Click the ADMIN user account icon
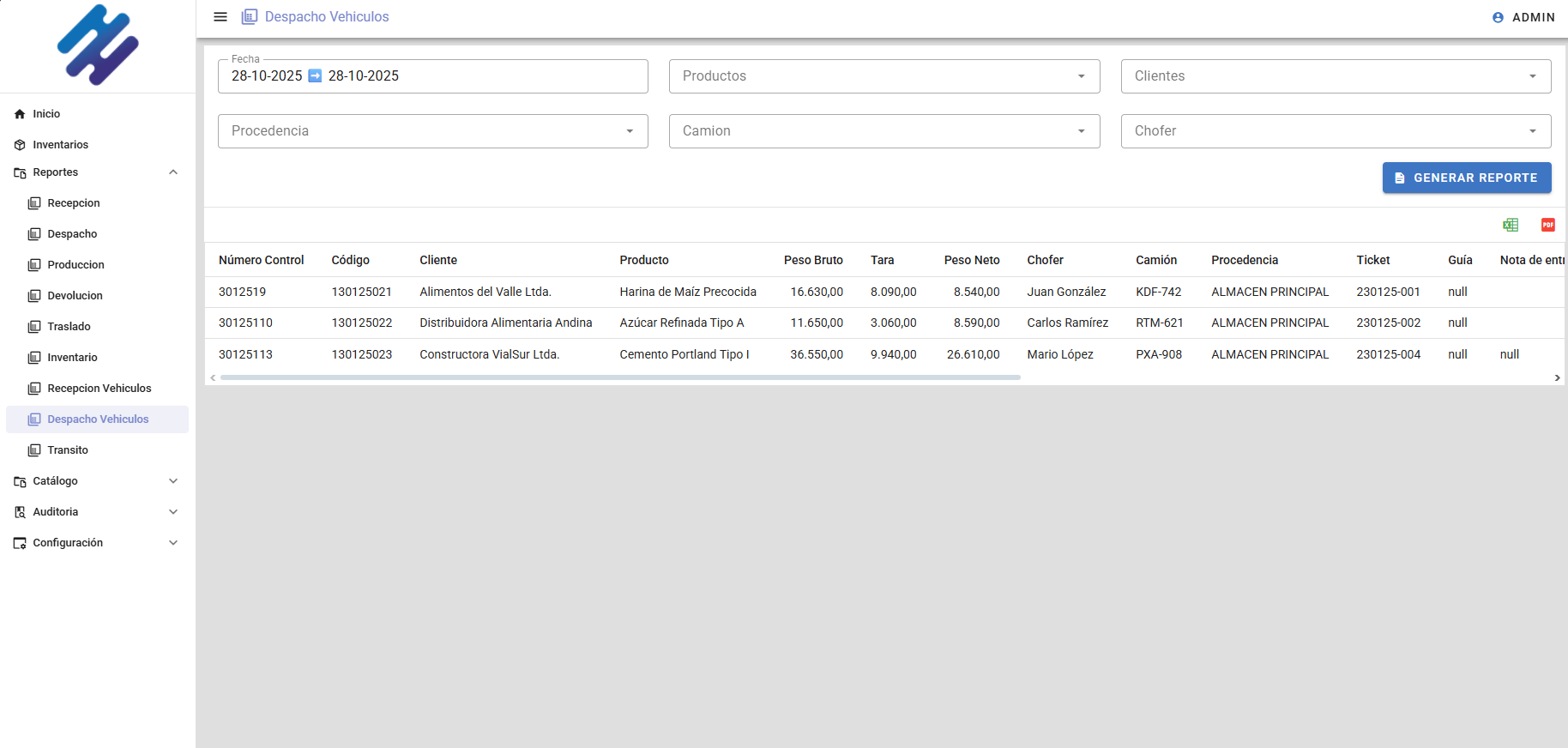 coord(1498,17)
